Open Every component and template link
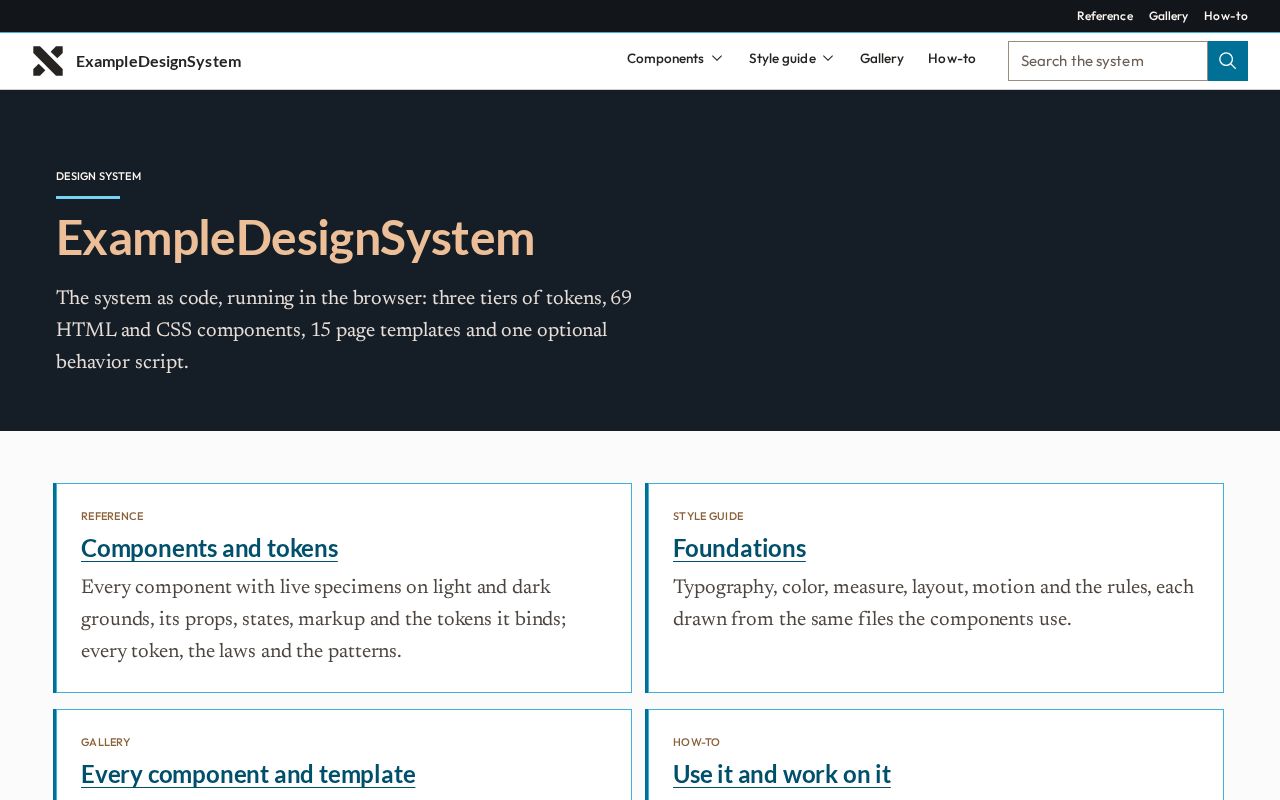Viewport: 1280px width, 800px height. pos(248,774)
